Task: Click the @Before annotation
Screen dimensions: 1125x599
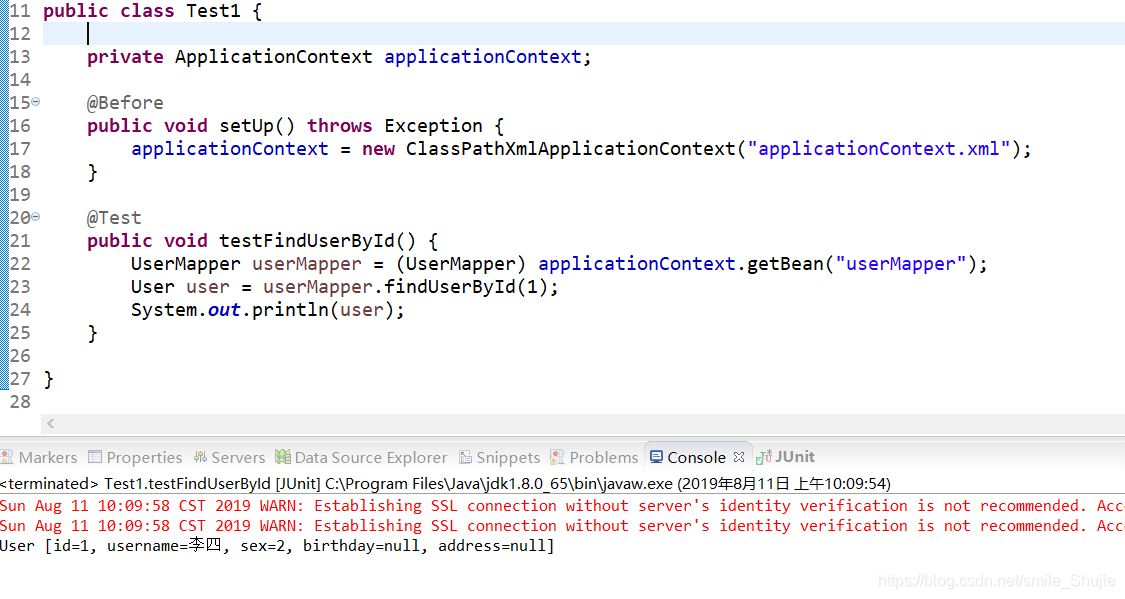Action: point(125,103)
